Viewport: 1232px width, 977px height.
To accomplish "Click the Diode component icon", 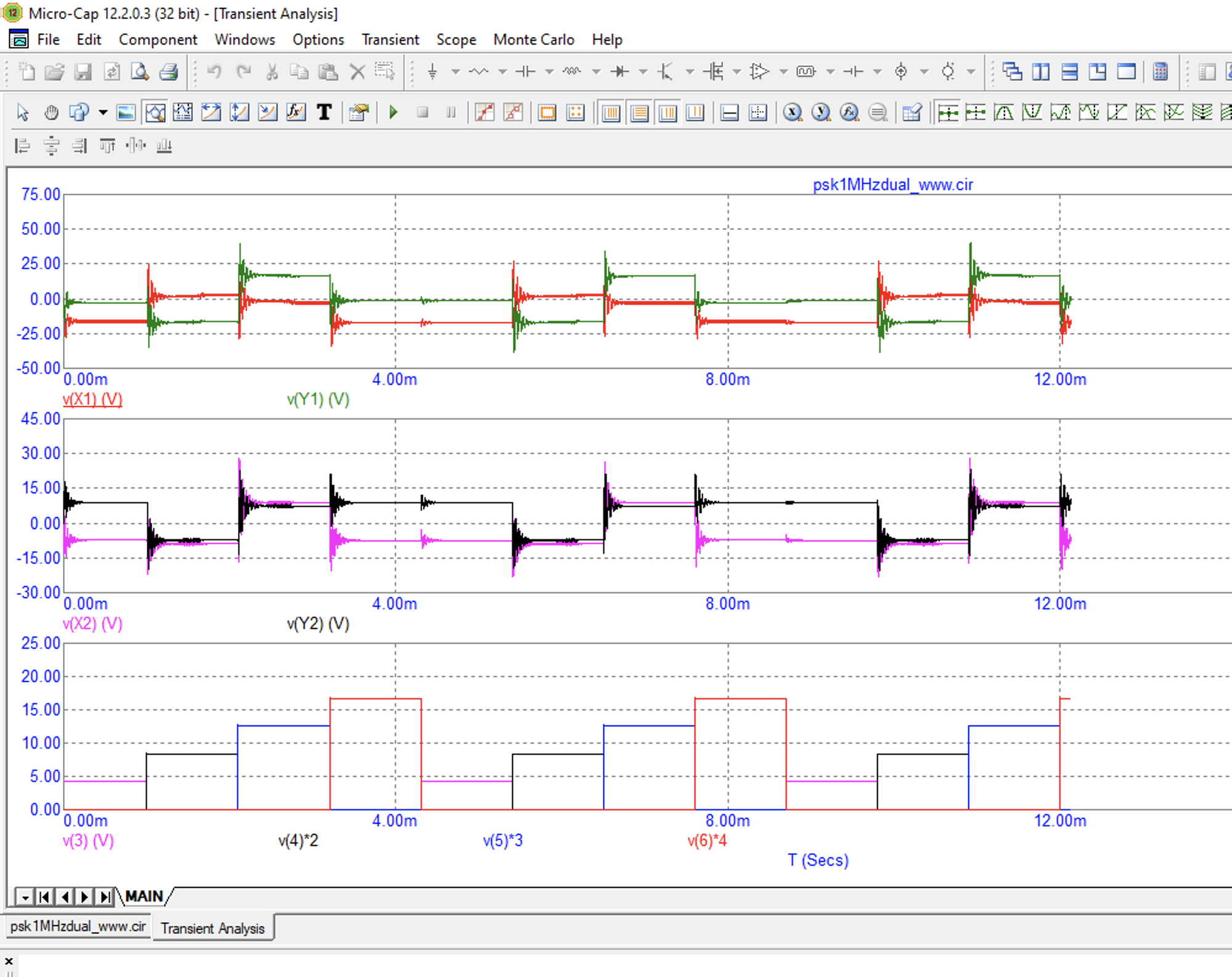I will click(x=619, y=72).
